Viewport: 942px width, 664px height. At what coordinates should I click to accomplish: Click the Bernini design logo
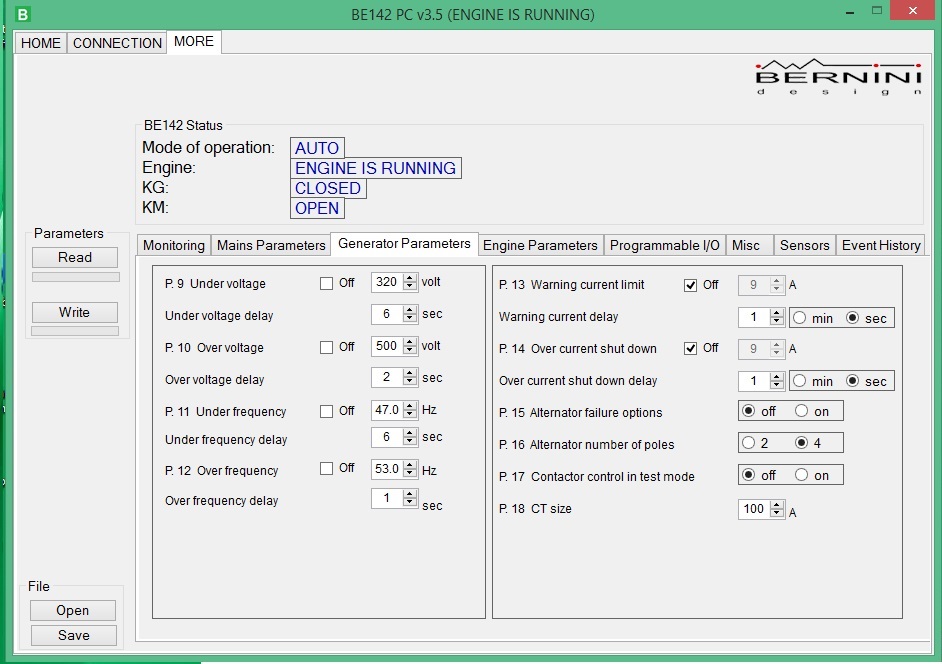coord(839,77)
